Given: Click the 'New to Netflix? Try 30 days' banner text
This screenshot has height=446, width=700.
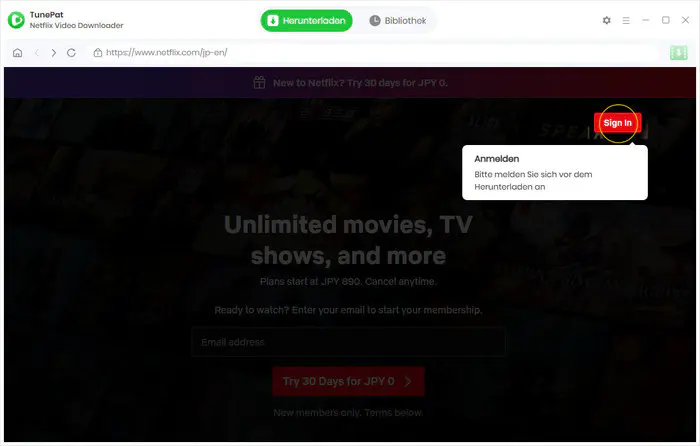Looking at the screenshot, I should (360, 83).
